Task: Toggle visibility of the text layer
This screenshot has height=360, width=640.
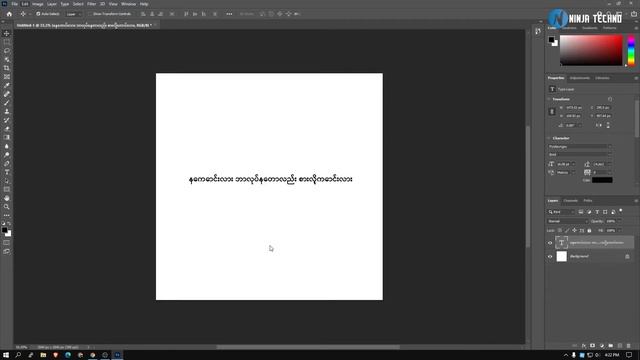Action: point(550,243)
